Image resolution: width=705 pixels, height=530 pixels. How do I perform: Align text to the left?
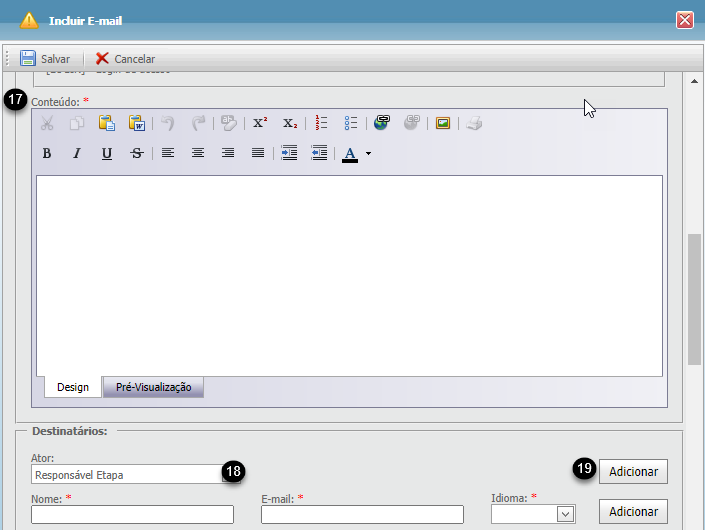tap(168, 153)
